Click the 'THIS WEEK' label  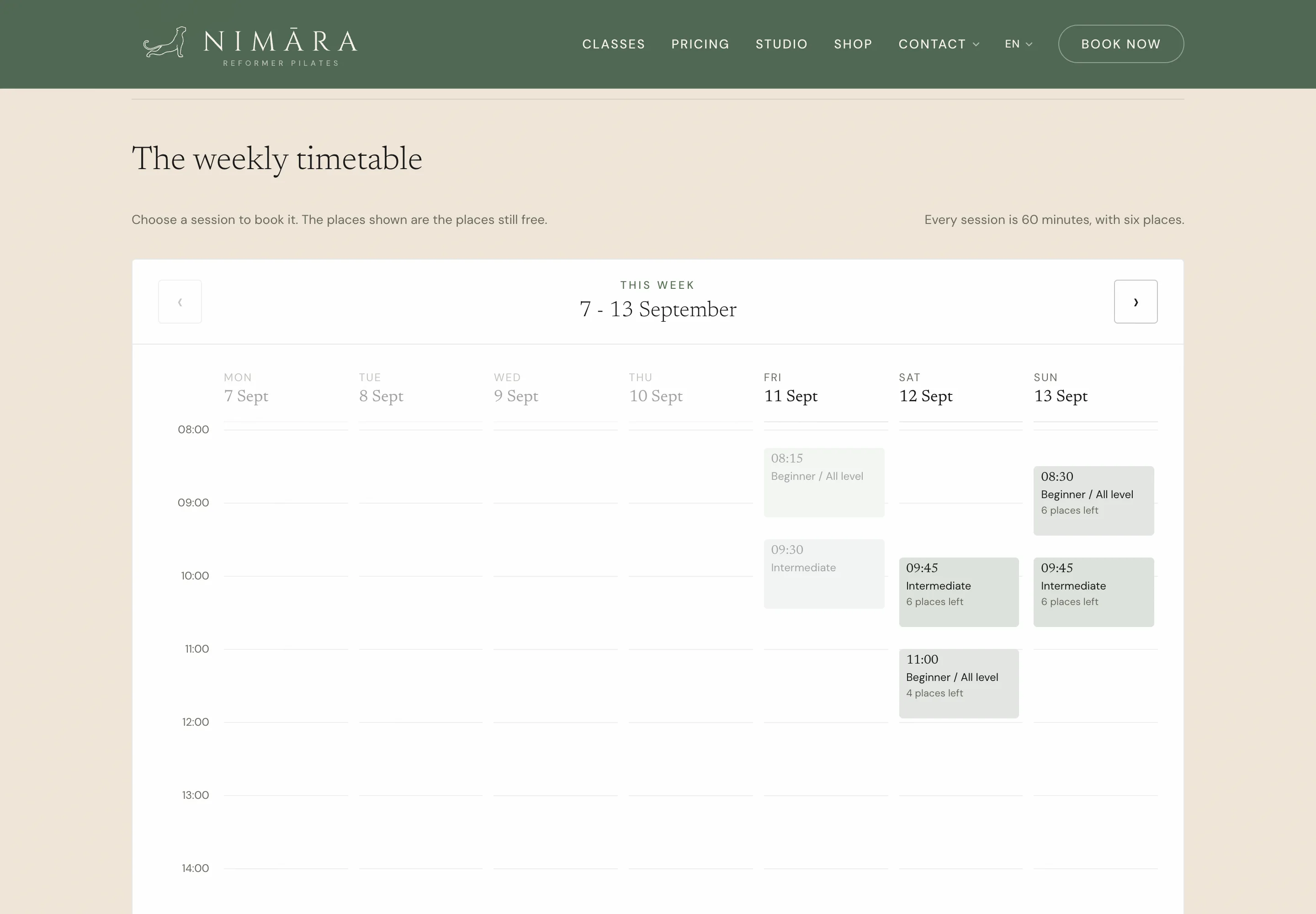click(658, 285)
